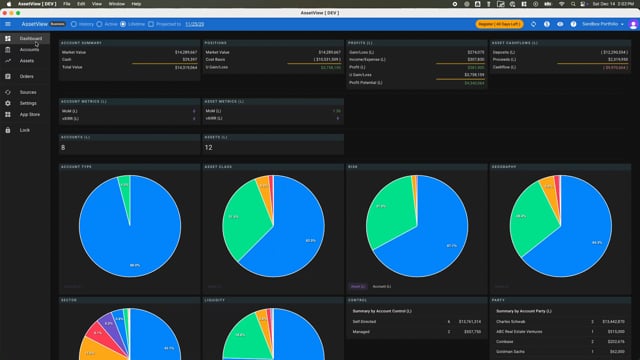Click the Lock padlock icon in the sidebar
The height and width of the screenshot is (360, 640).
[x=8, y=130]
